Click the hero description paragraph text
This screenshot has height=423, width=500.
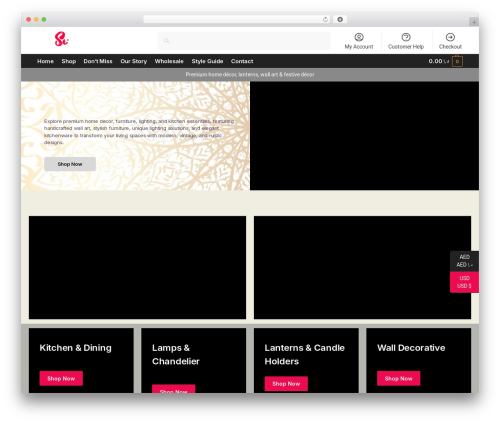click(139, 132)
